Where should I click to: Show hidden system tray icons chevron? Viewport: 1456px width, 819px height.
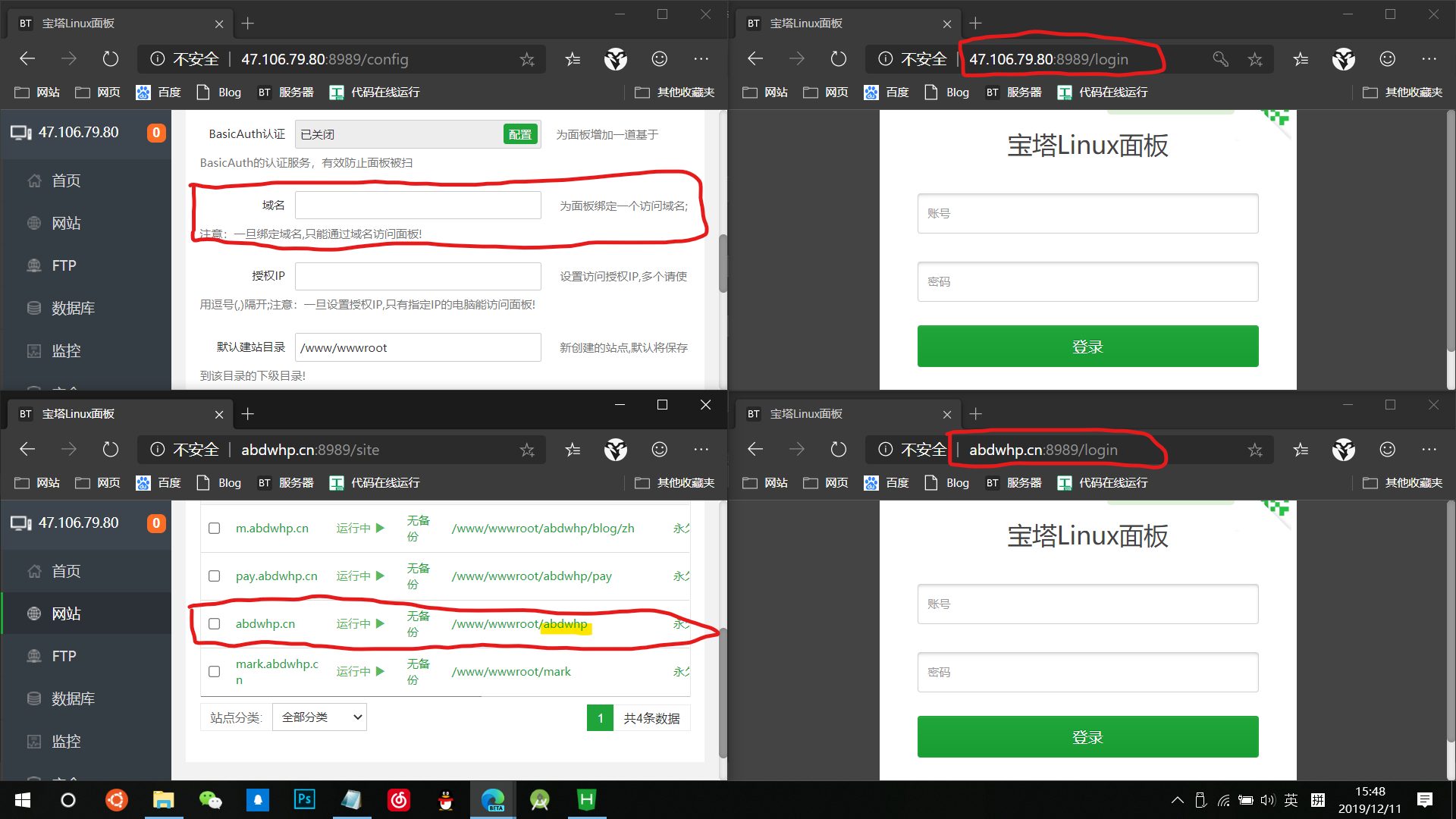coord(1177,799)
